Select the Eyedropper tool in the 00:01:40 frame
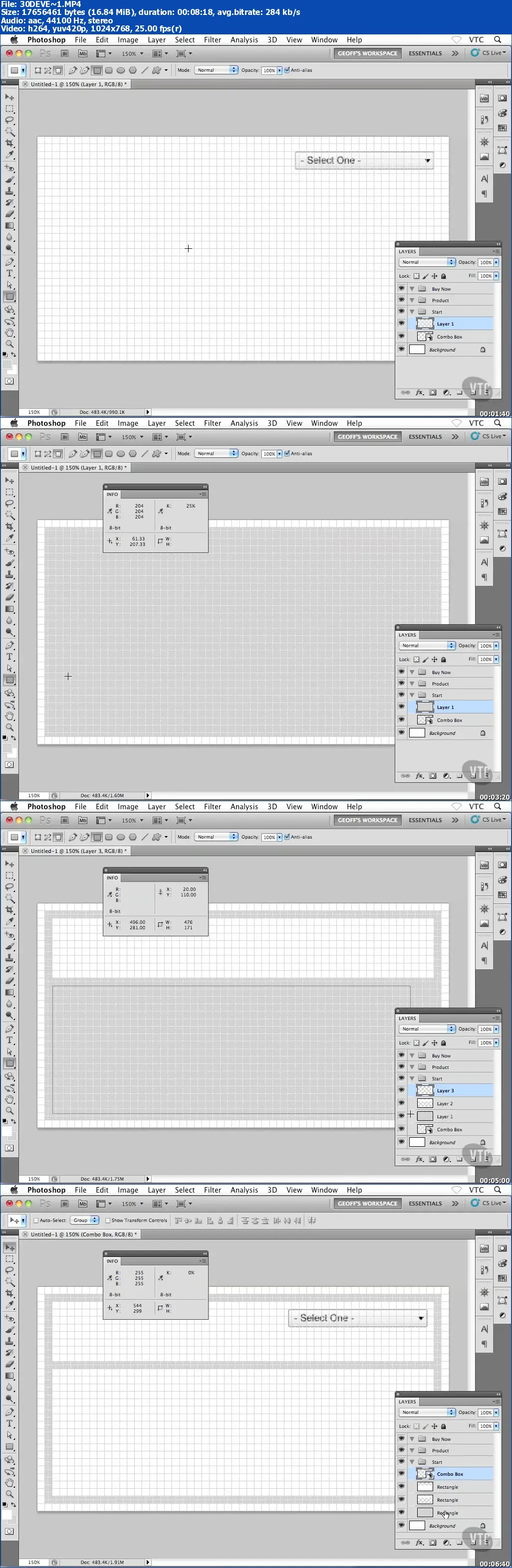This screenshot has width=512, height=1568. pos(9,155)
